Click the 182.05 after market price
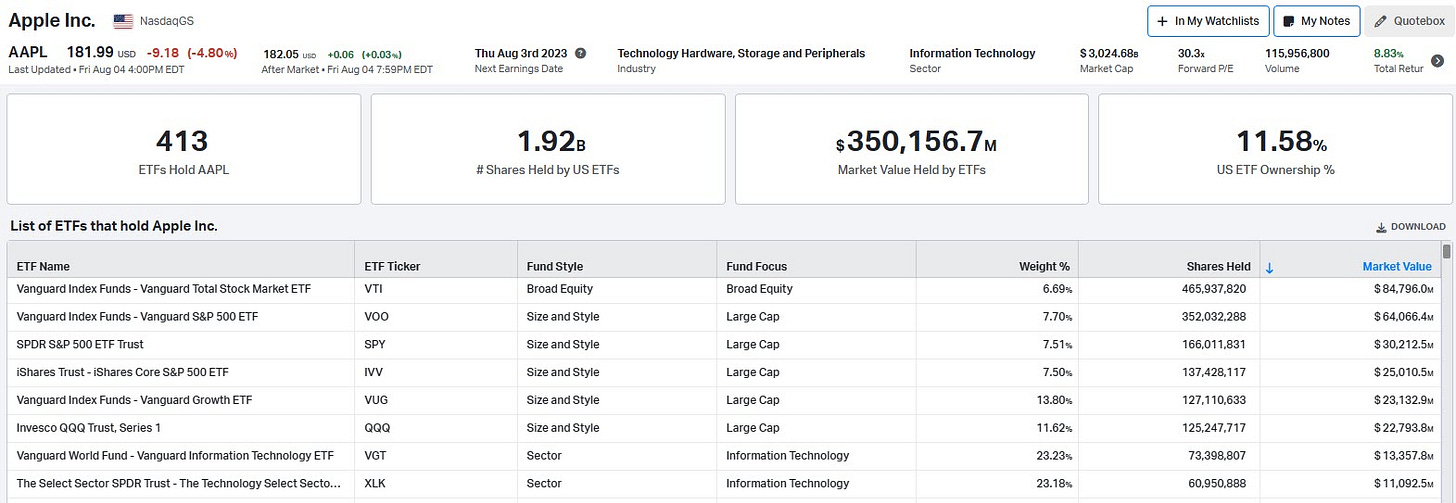Image resolution: width=1456 pixels, height=503 pixels. click(279, 54)
